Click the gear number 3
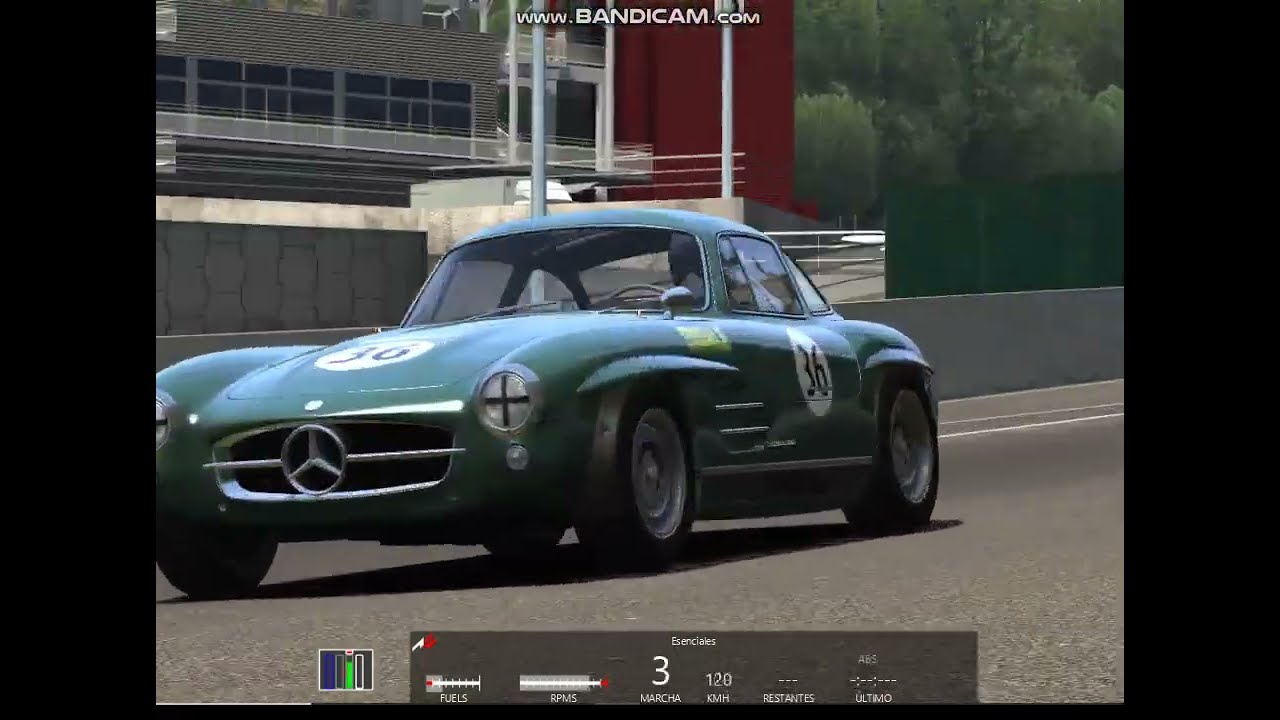This screenshot has width=1280, height=720. pyautogui.click(x=660, y=671)
